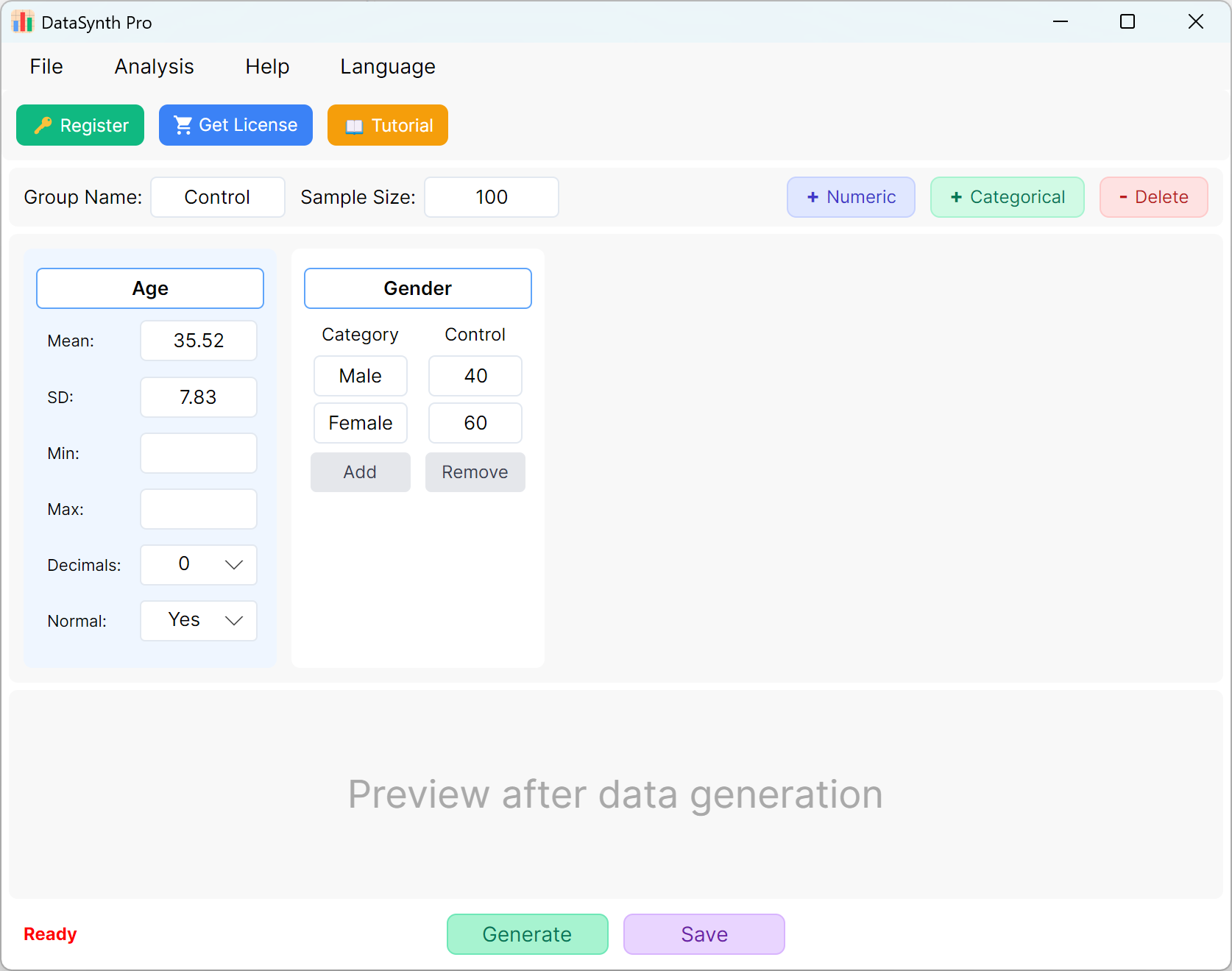Click the Ready status text
This screenshot has width=1232, height=971.
50,934
